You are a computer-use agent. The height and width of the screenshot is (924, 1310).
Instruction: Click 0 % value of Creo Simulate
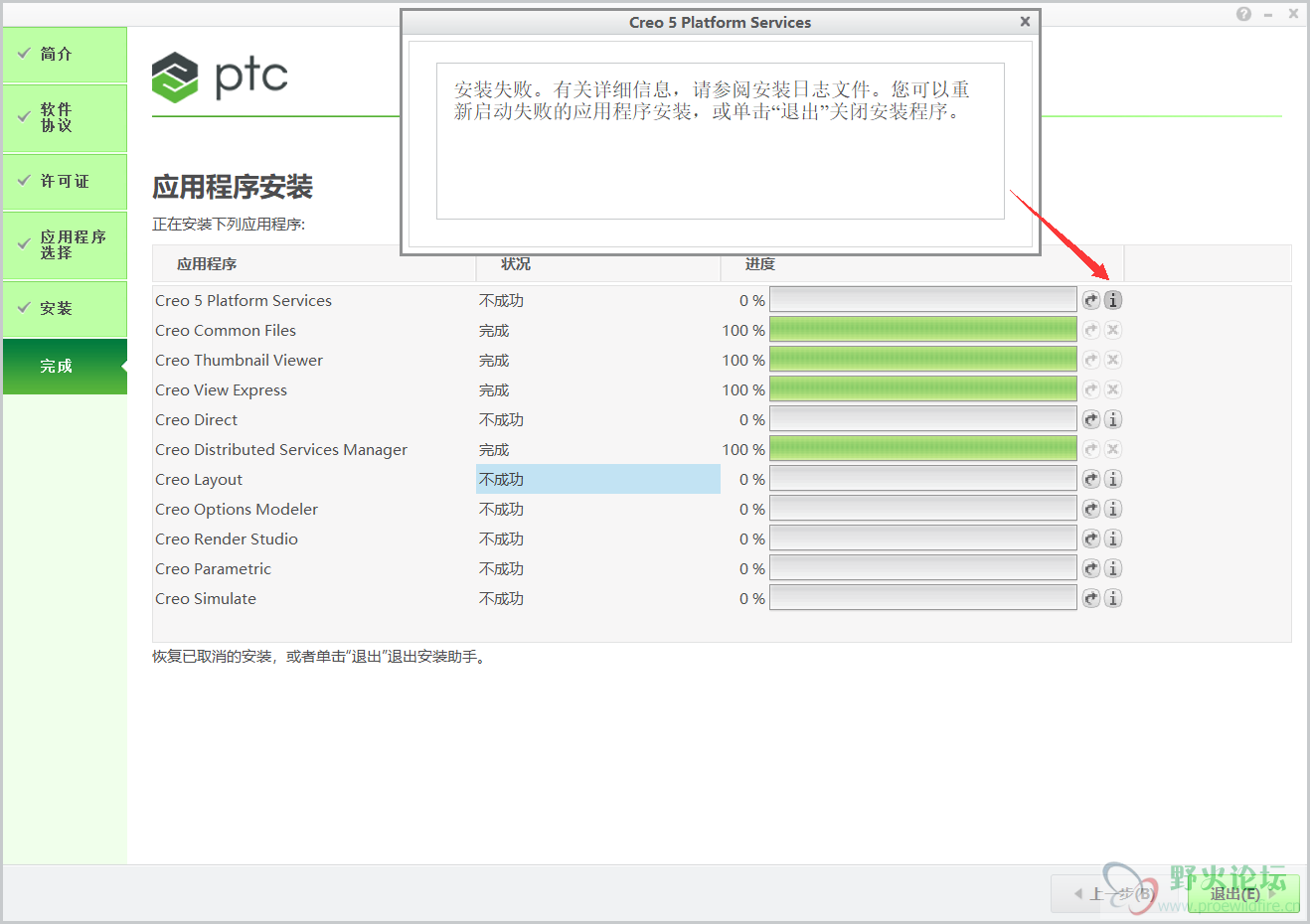752,598
